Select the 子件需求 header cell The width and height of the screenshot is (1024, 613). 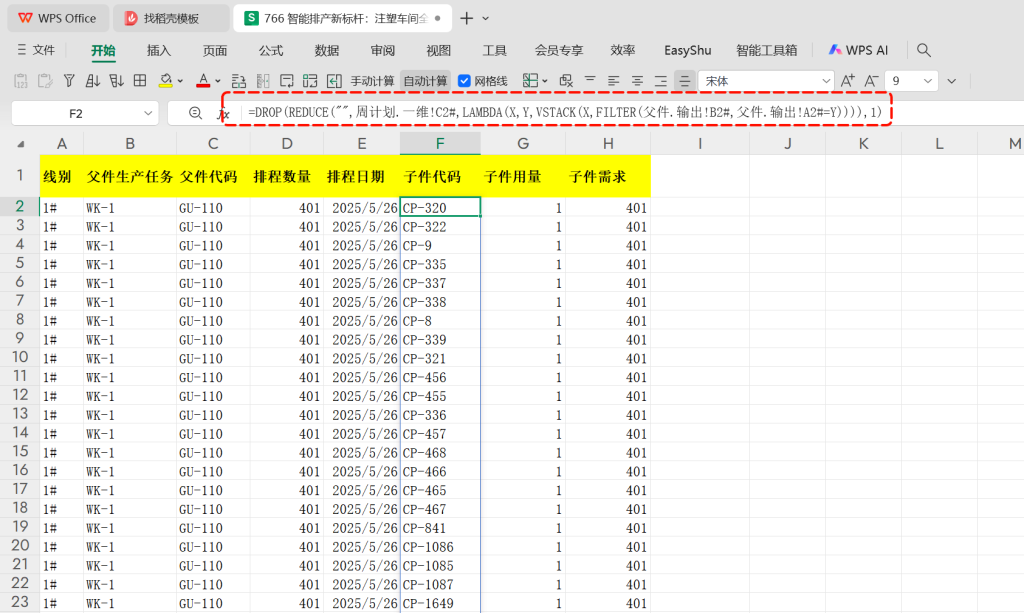(x=607, y=176)
